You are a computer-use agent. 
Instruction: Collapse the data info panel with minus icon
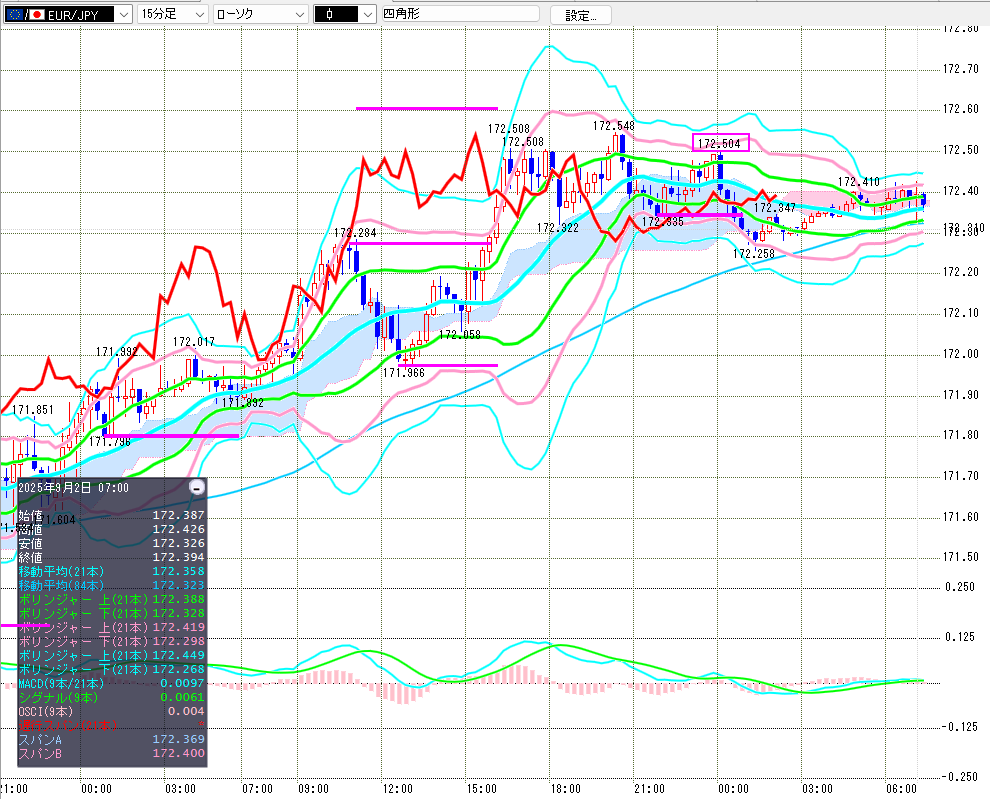197,487
